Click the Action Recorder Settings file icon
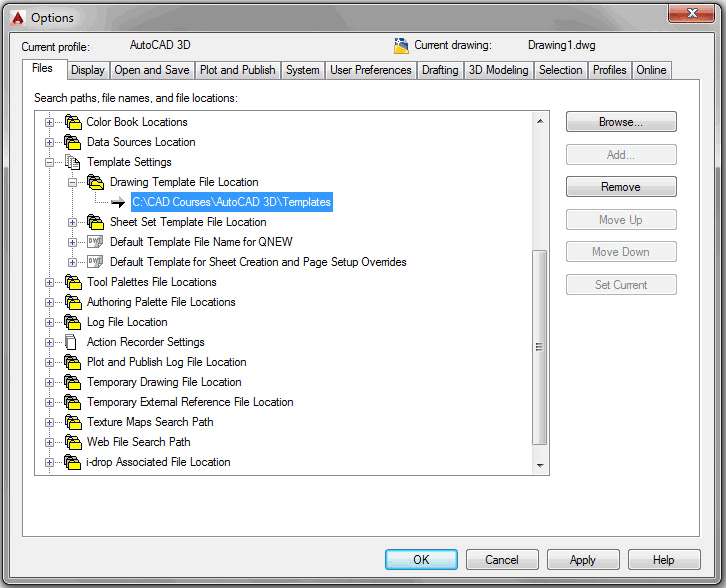Viewport: 726px width, 588px height. point(71,342)
